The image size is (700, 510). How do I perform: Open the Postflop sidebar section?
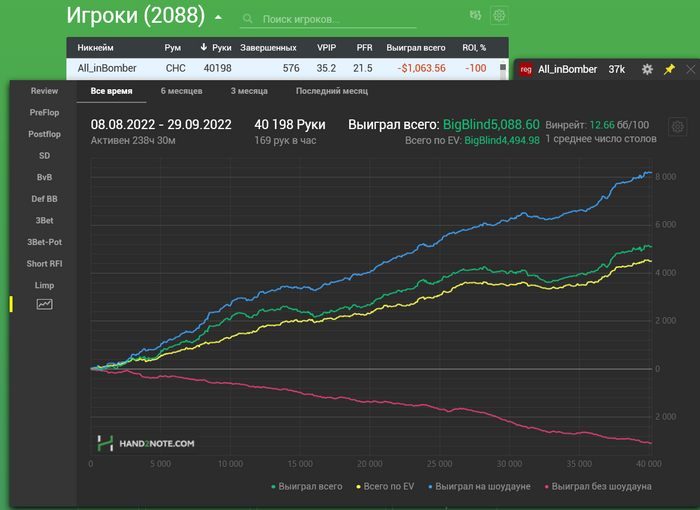tap(44, 134)
